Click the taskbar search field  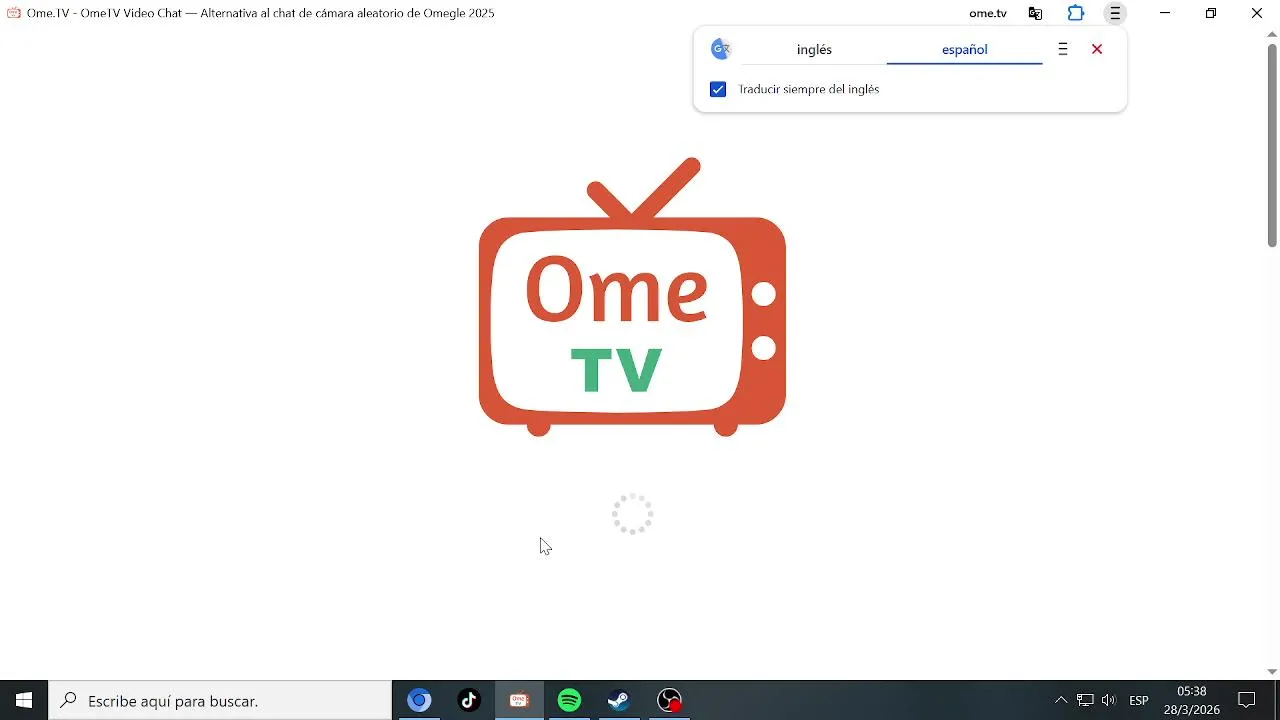point(220,701)
